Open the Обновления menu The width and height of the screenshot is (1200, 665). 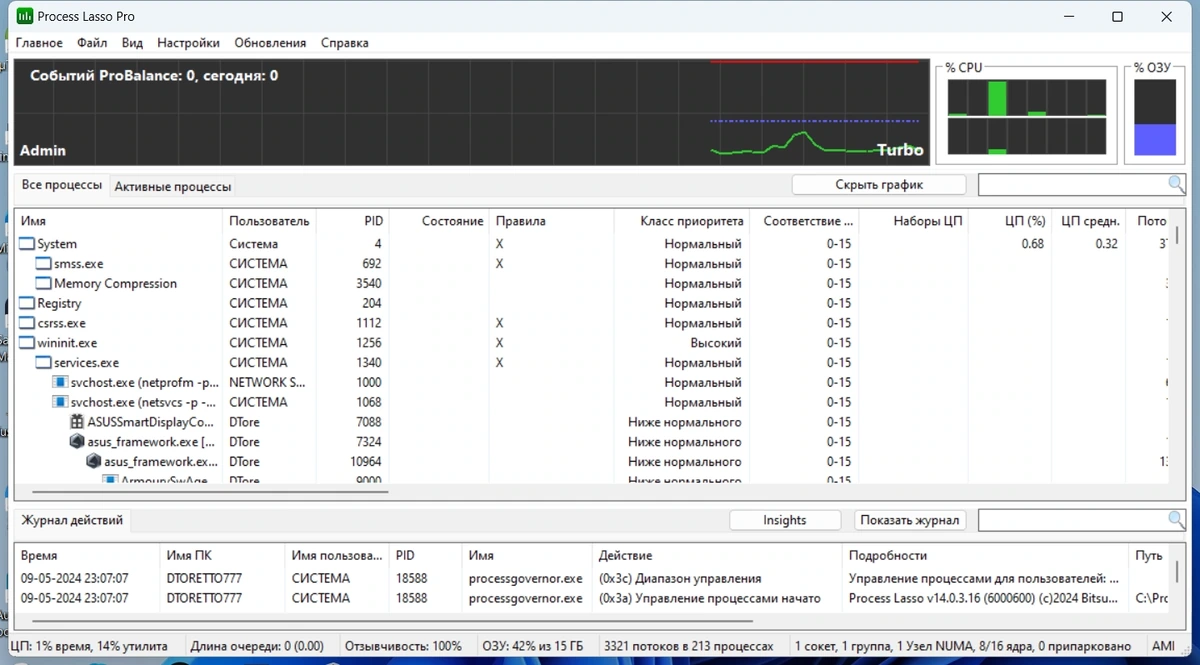(270, 43)
